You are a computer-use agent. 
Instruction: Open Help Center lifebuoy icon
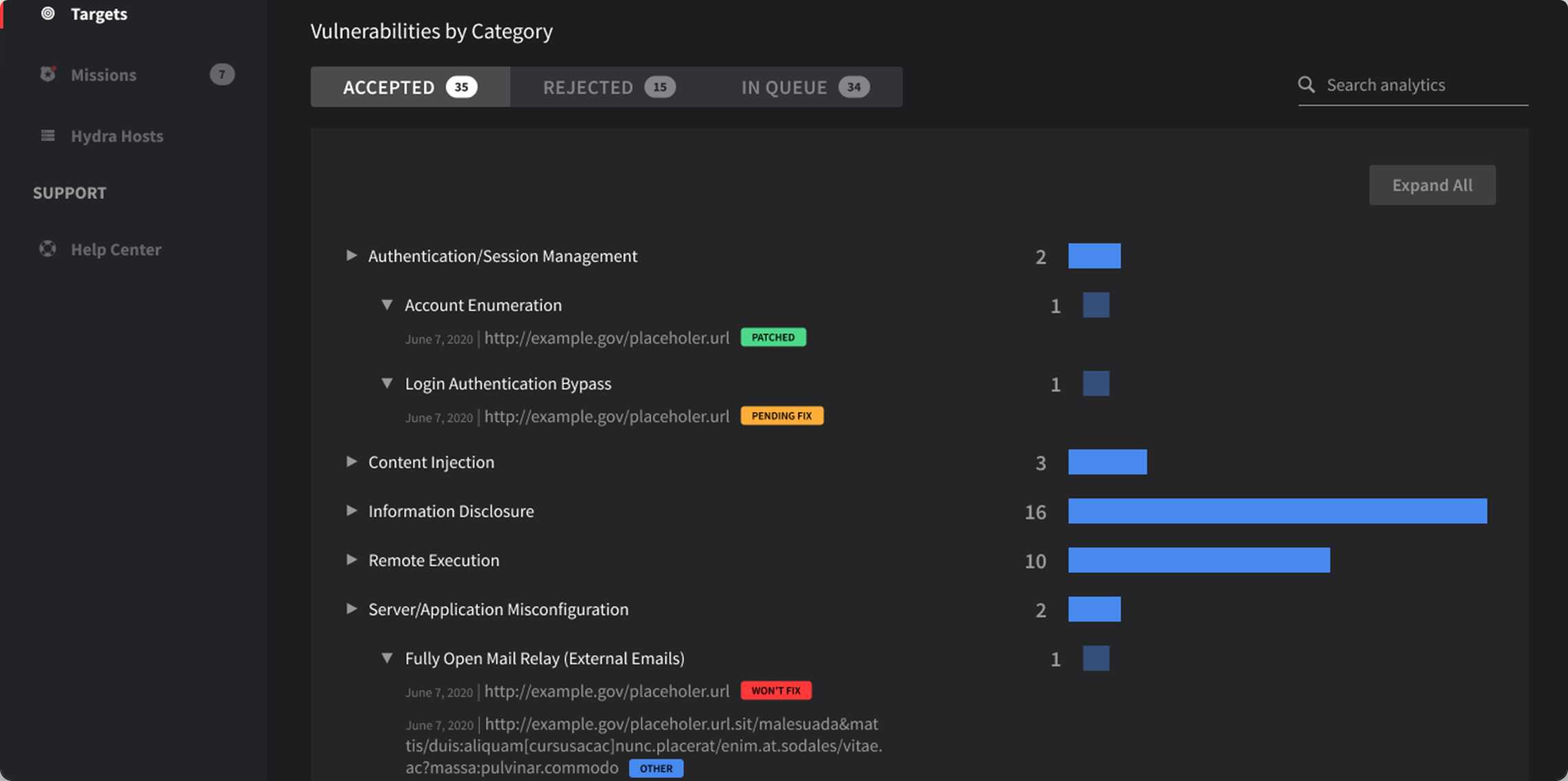pyautogui.click(x=47, y=248)
